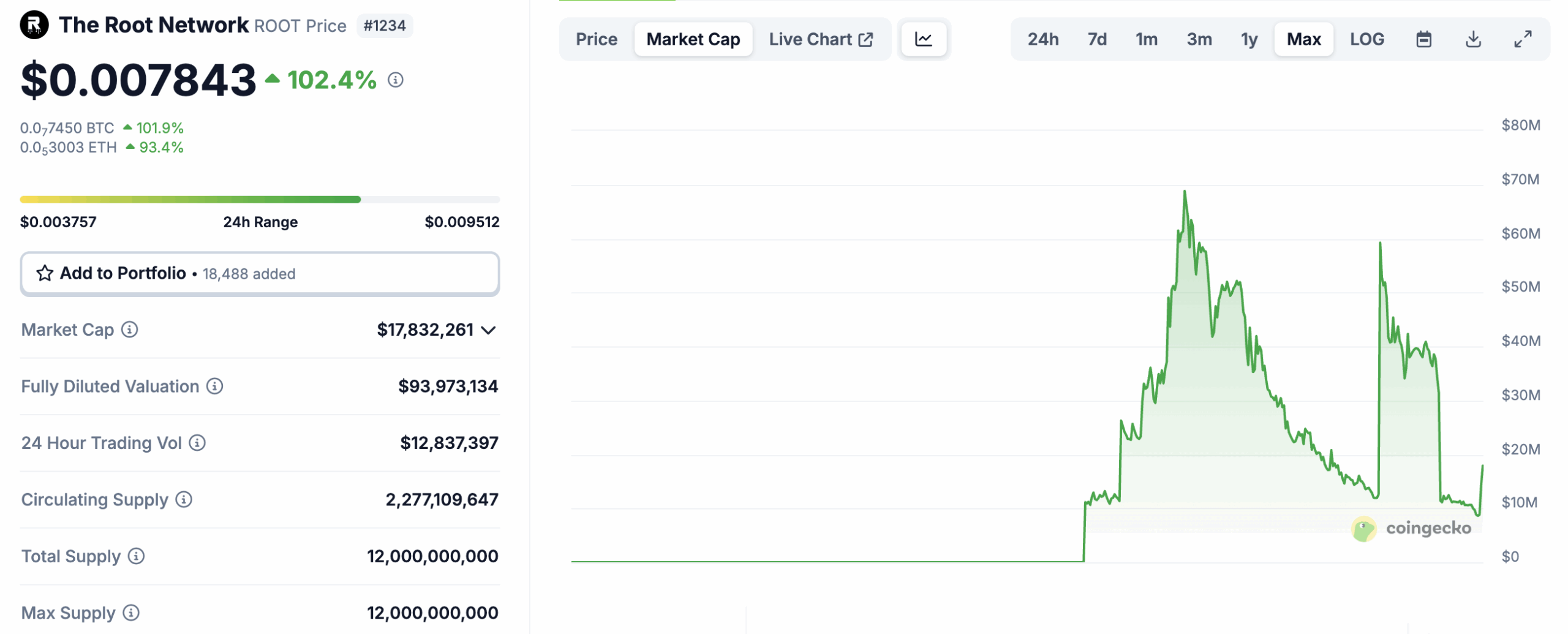Viewport: 1568px width, 634px height.
Task: Expand chart to fullscreen view
Action: click(x=1523, y=39)
